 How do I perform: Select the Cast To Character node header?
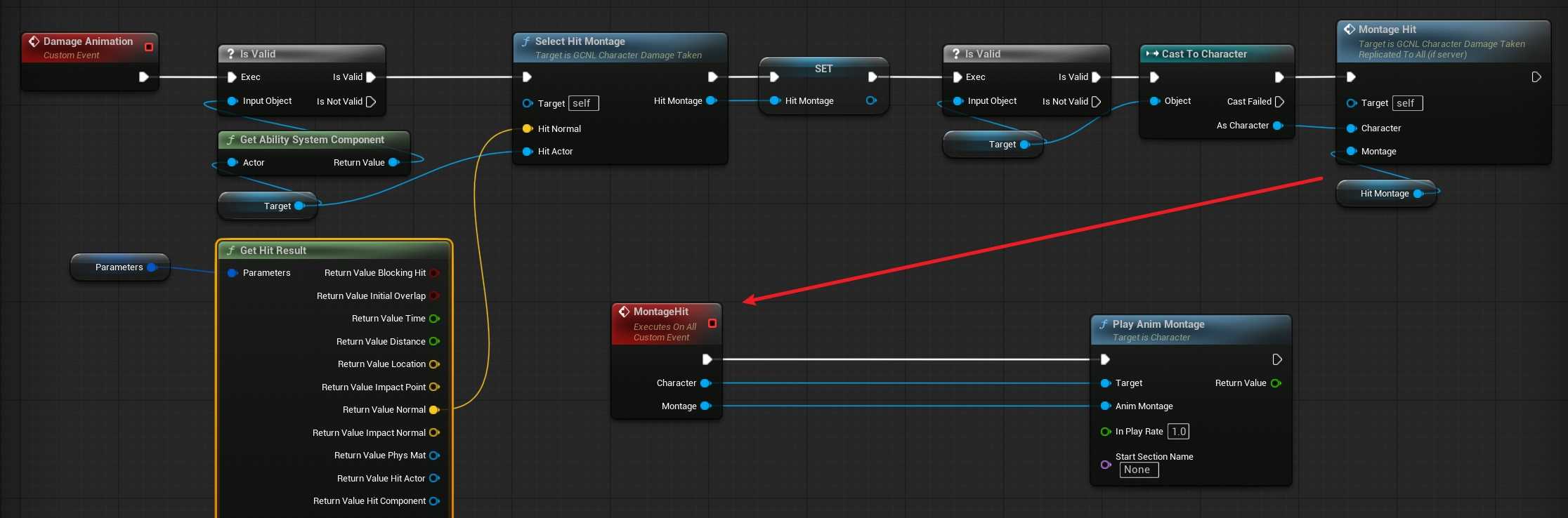pos(1204,54)
